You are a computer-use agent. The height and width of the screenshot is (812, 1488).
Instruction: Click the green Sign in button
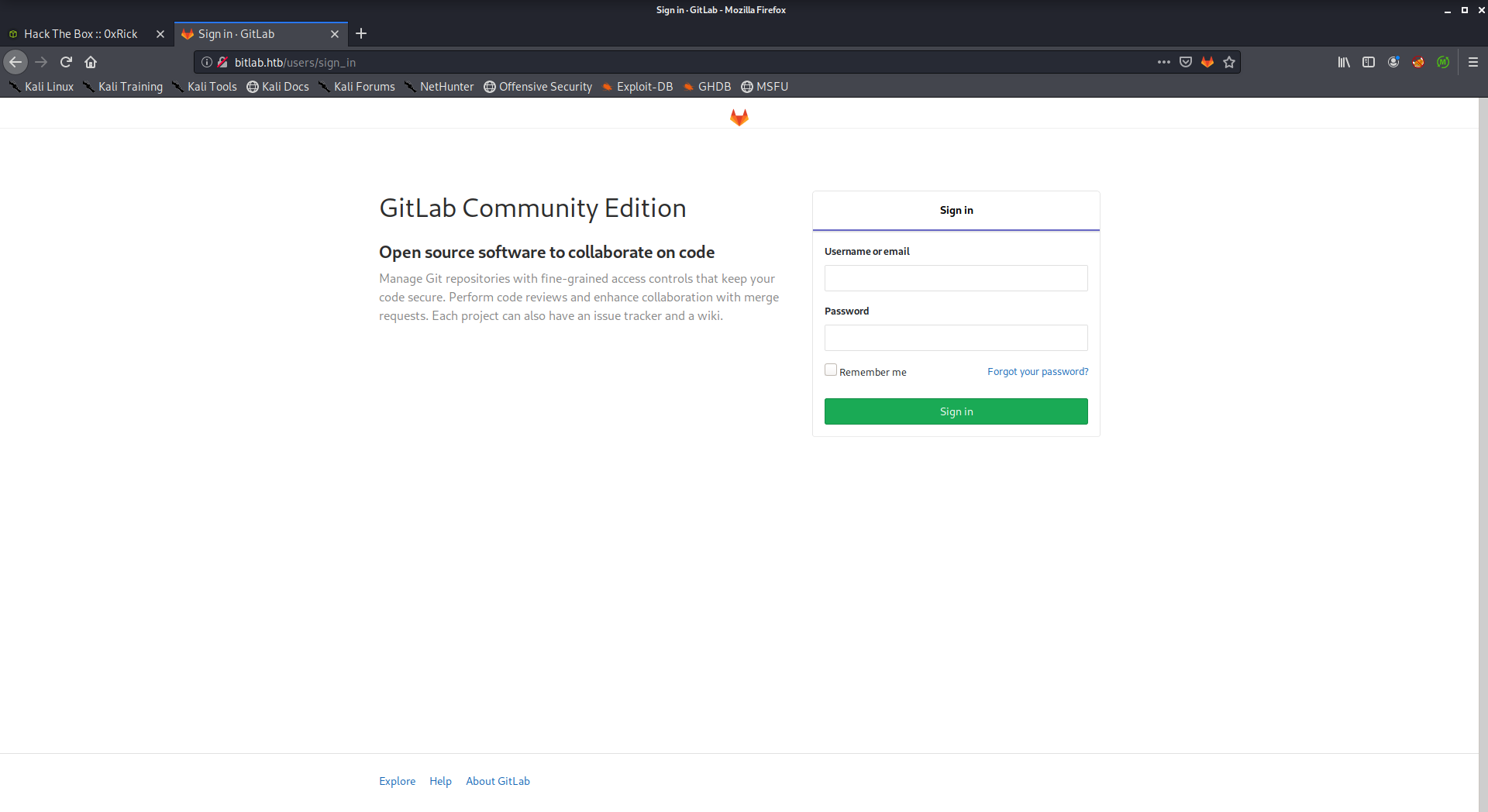click(x=956, y=411)
